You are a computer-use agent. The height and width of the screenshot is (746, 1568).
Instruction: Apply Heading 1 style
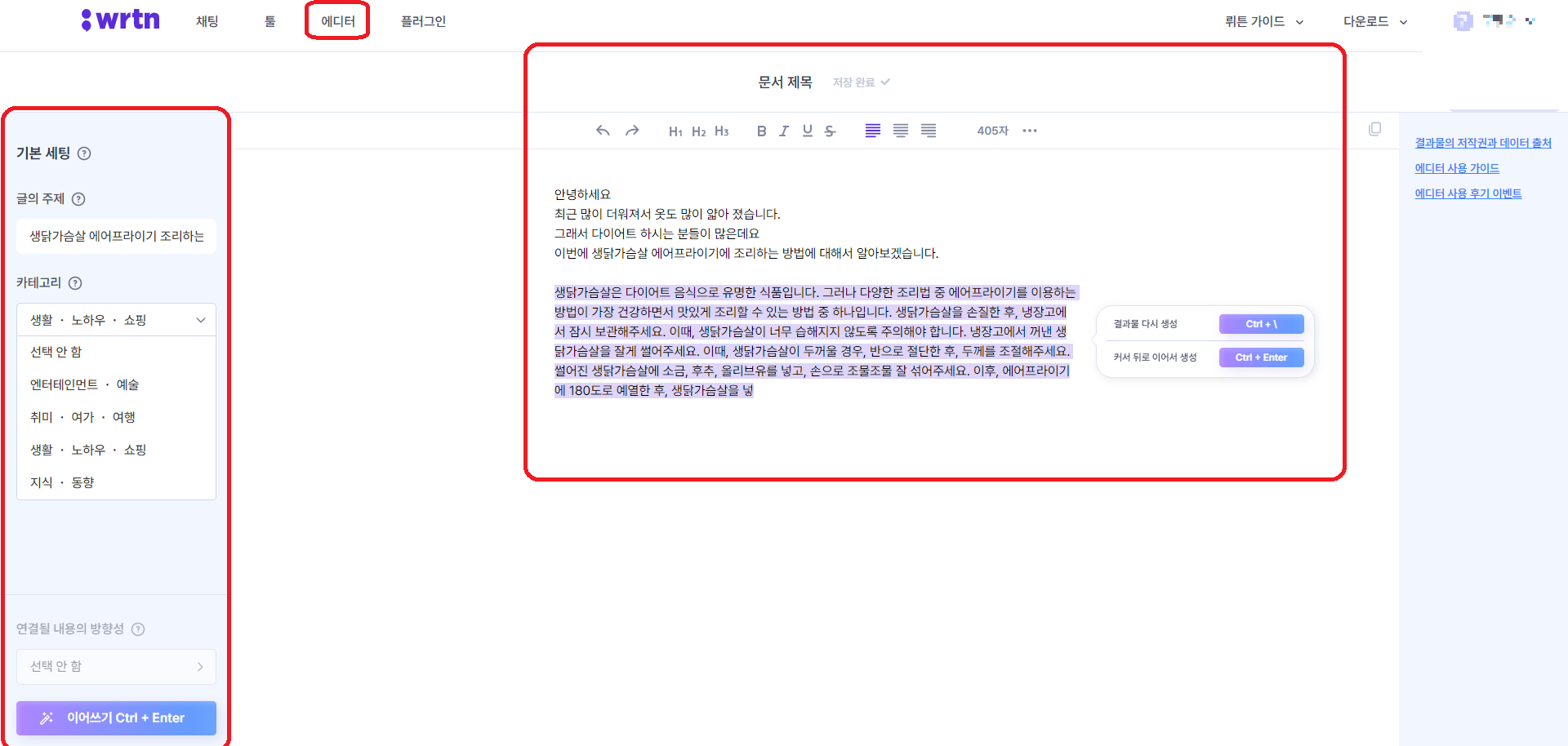coord(675,131)
